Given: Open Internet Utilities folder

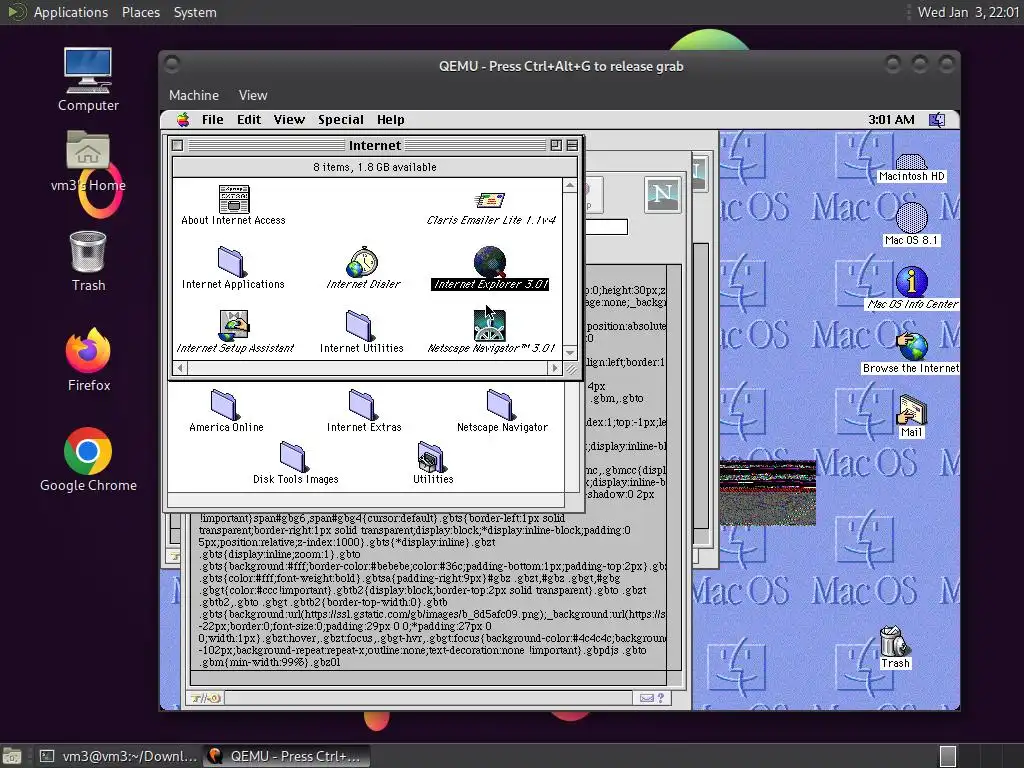Looking at the screenshot, I should tap(360, 326).
